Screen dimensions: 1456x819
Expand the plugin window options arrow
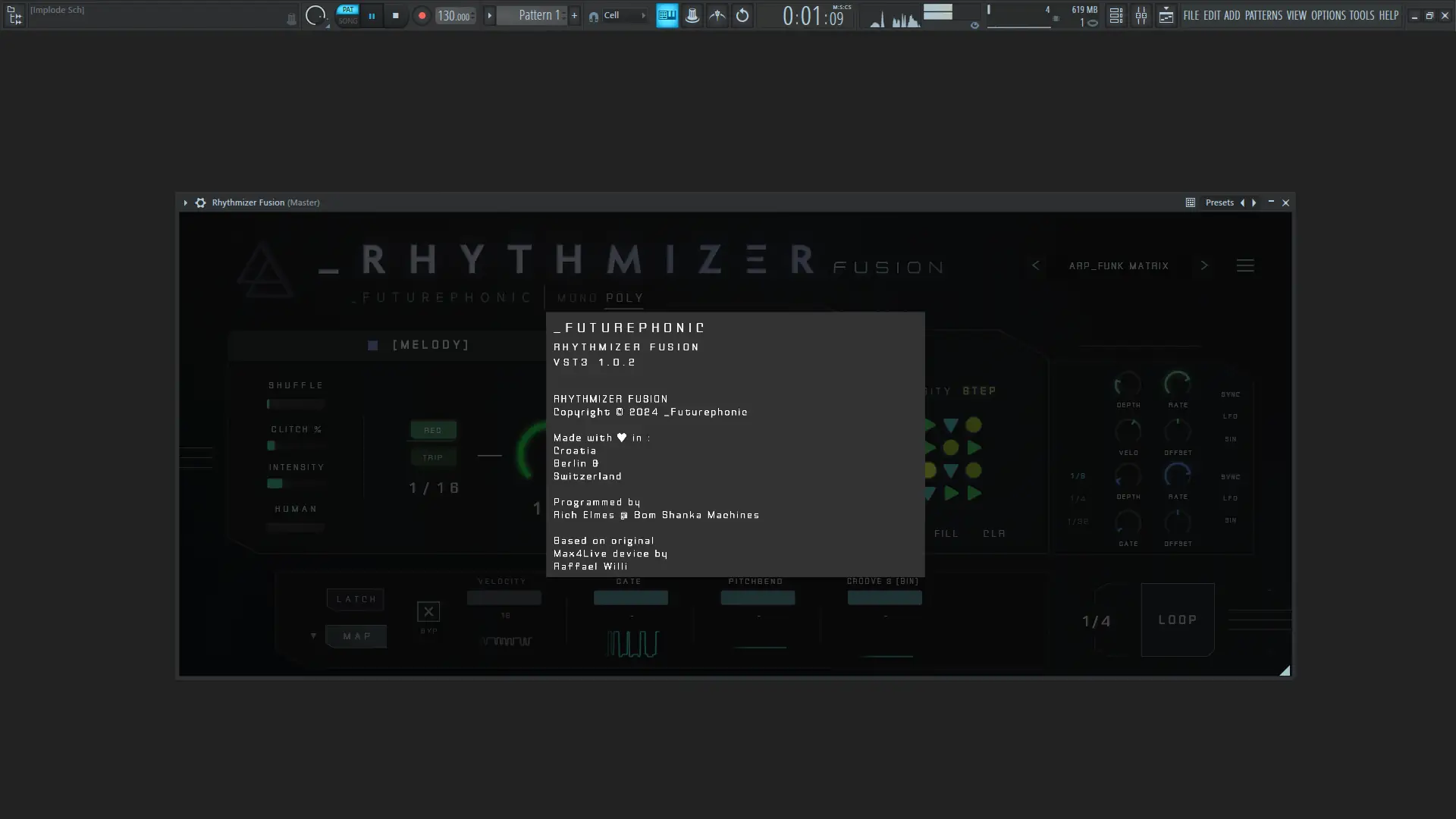(185, 202)
